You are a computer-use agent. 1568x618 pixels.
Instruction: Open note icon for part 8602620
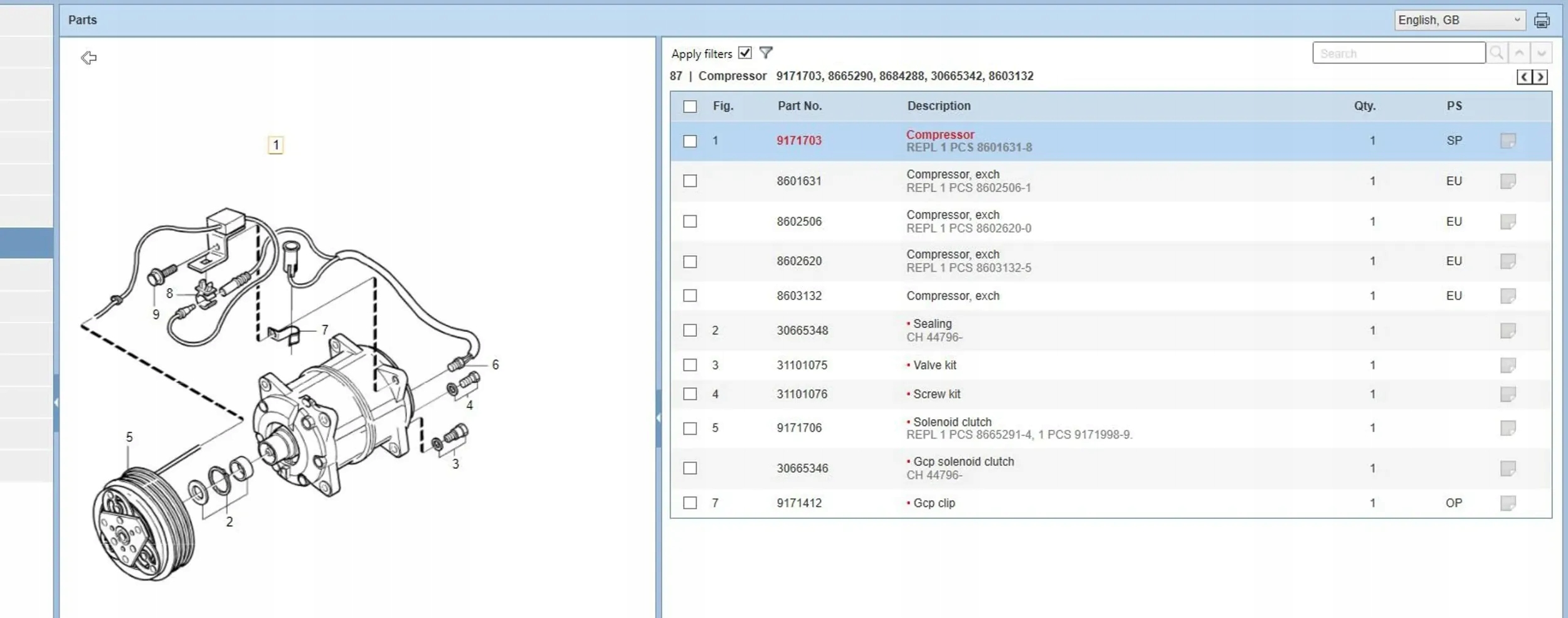click(1508, 261)
